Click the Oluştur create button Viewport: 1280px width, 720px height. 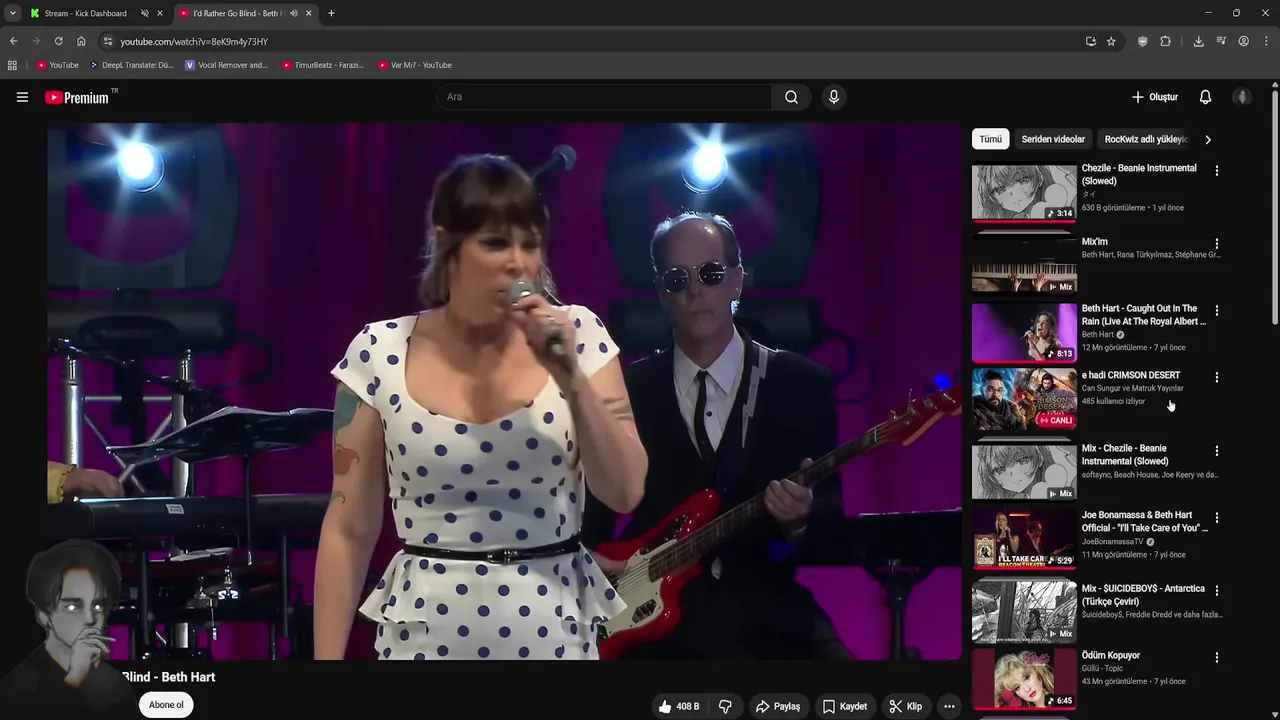(x=1155, y=97)
